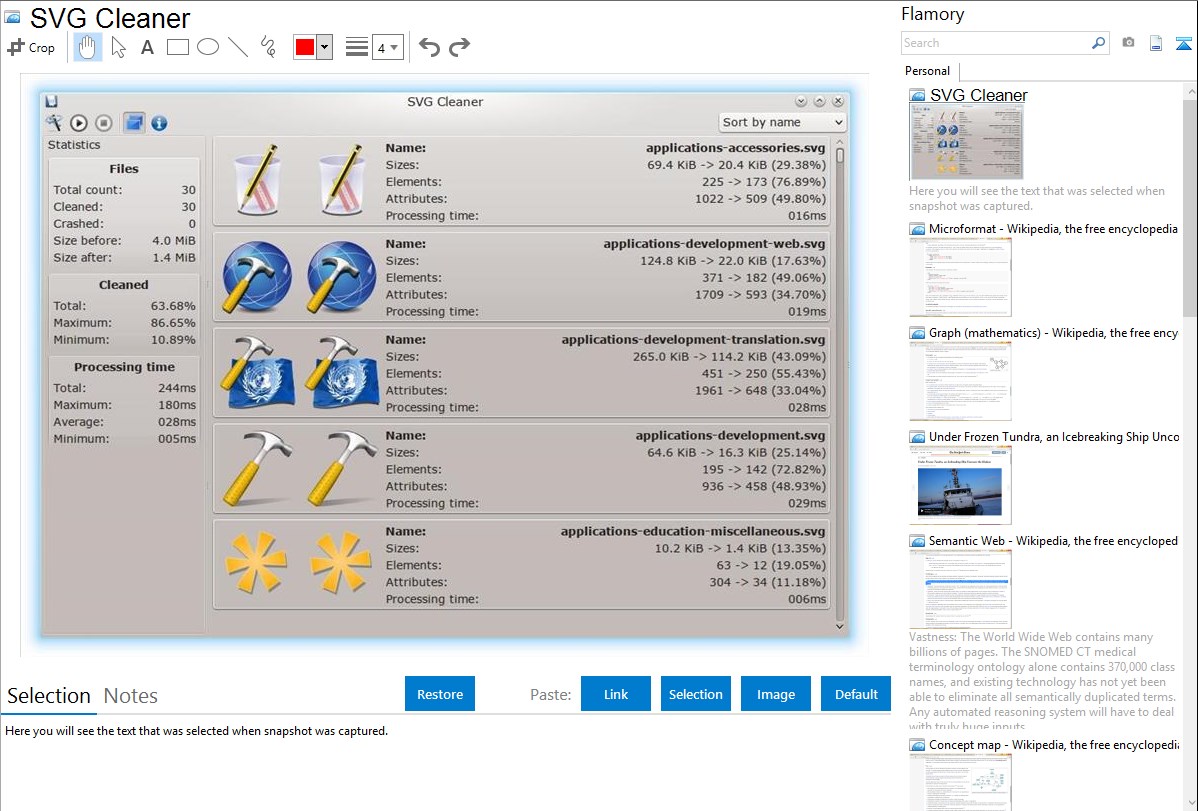Click the first applications-development-web globe preview

coord(257,277)
